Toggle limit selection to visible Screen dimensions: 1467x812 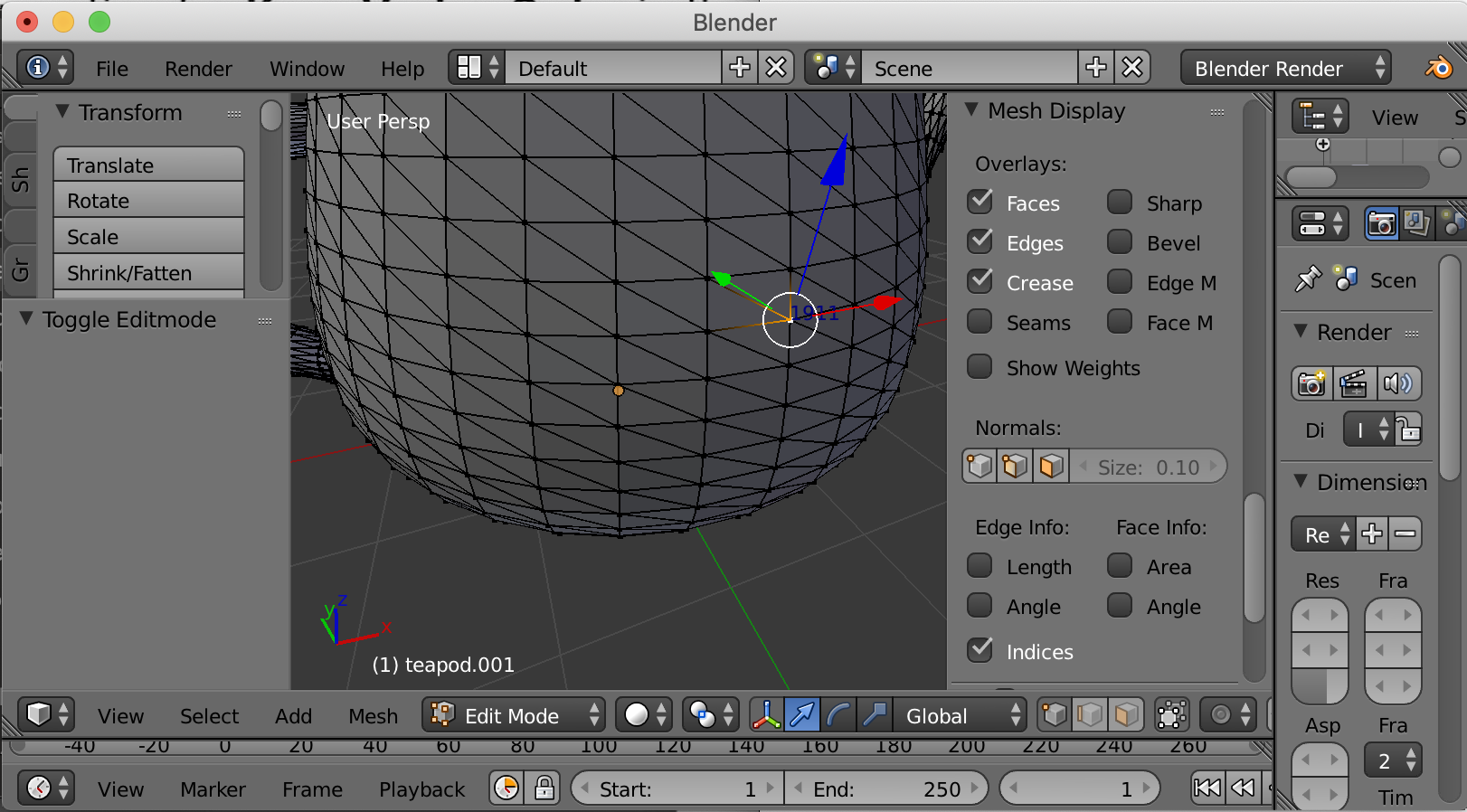[x=1171, y=715]
